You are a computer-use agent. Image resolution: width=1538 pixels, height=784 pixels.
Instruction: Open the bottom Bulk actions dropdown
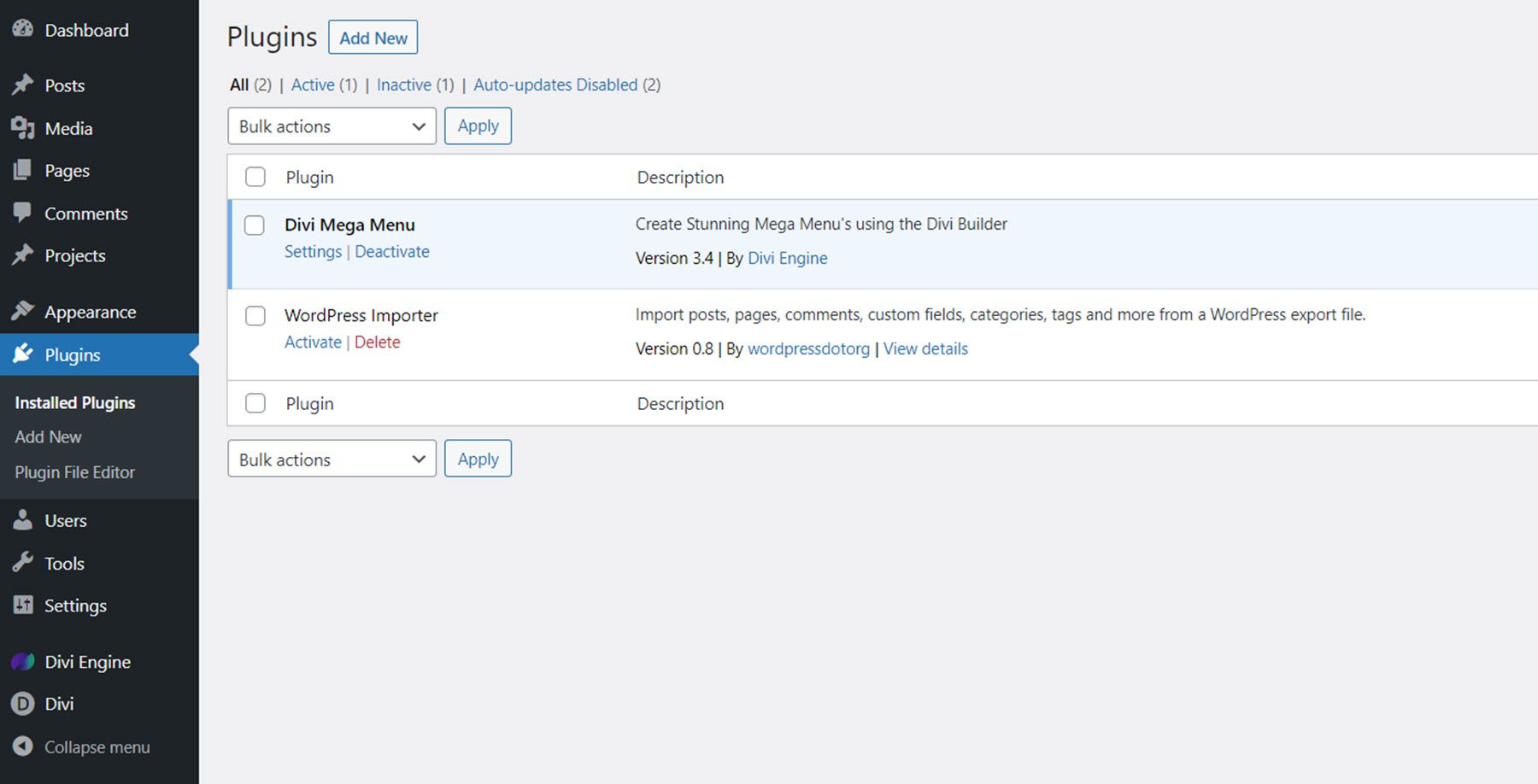pos(332,459)
